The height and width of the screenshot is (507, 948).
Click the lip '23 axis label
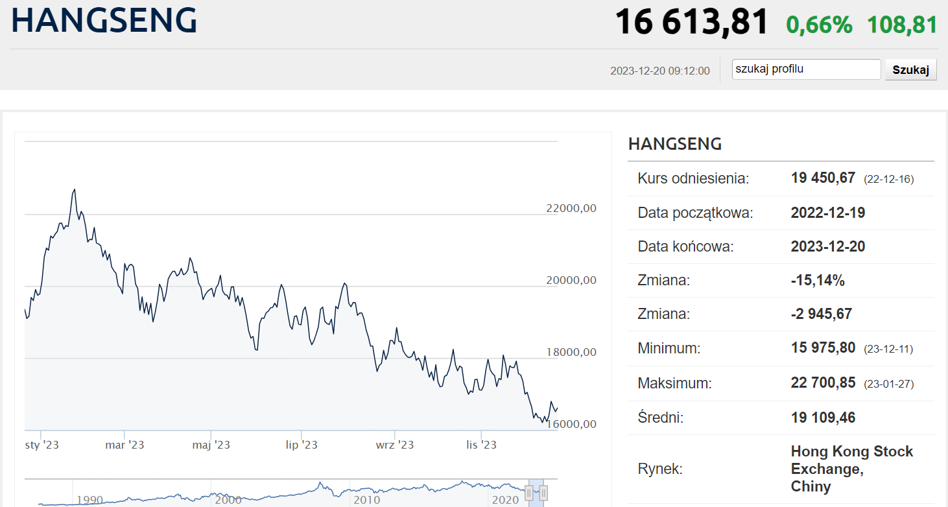point(301,445)
